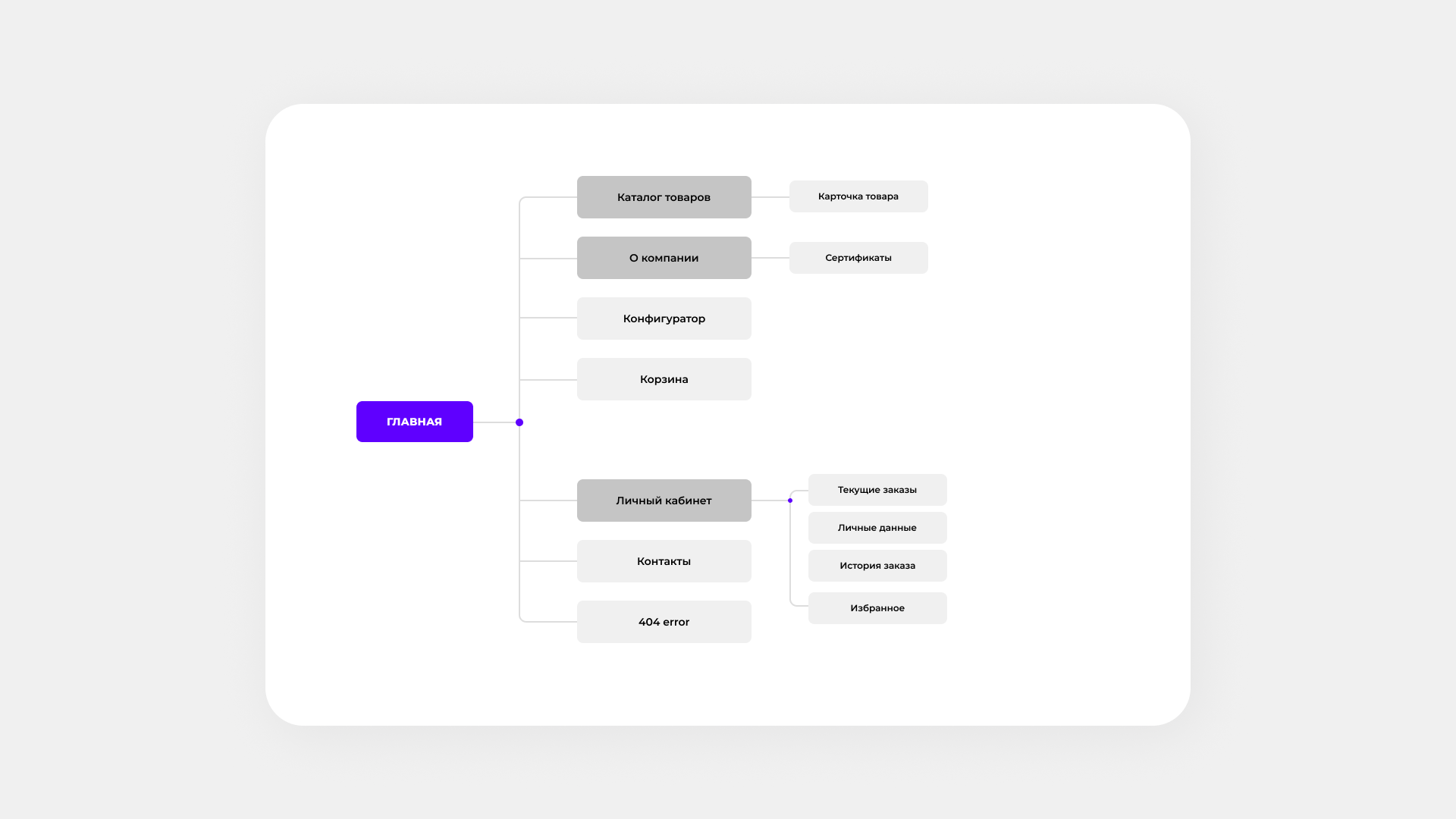The height and width of the screenshot is (819, 1456).
Task: Click the Контакты block
Action: (664, 561)
